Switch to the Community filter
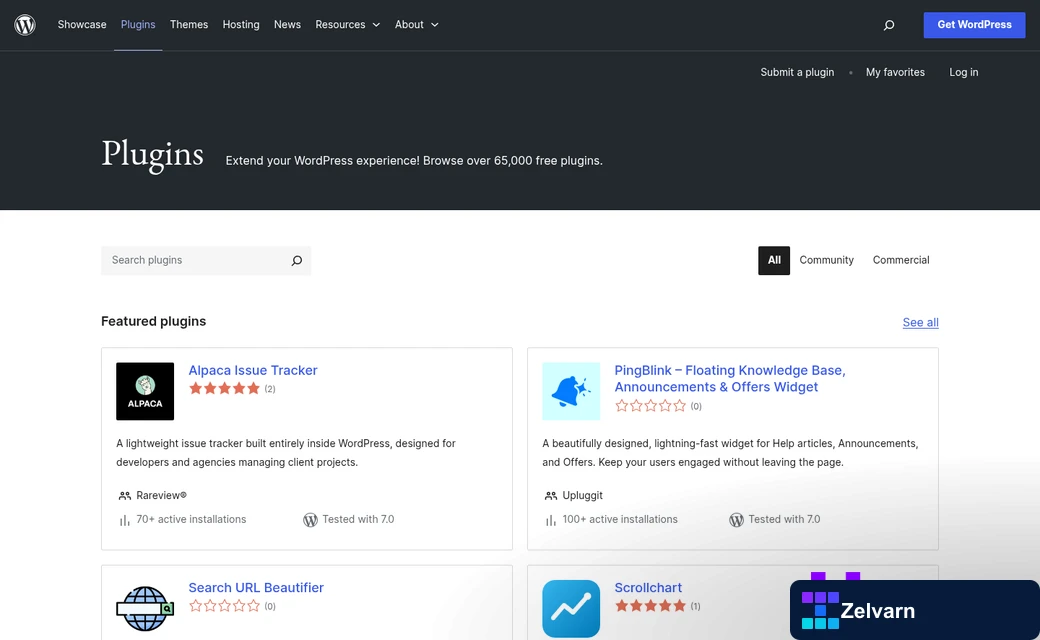1040x640 pixels. (826, 260)
